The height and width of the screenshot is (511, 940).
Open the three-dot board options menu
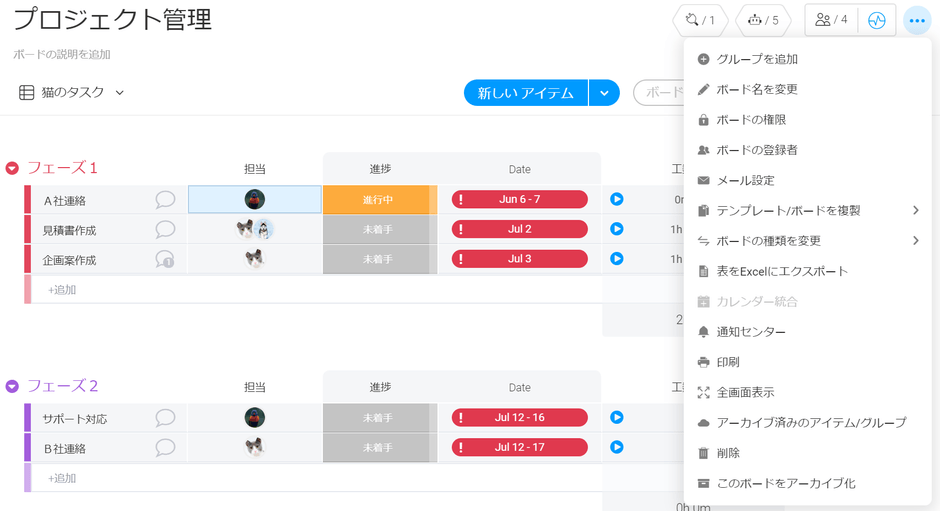[917, 20]
